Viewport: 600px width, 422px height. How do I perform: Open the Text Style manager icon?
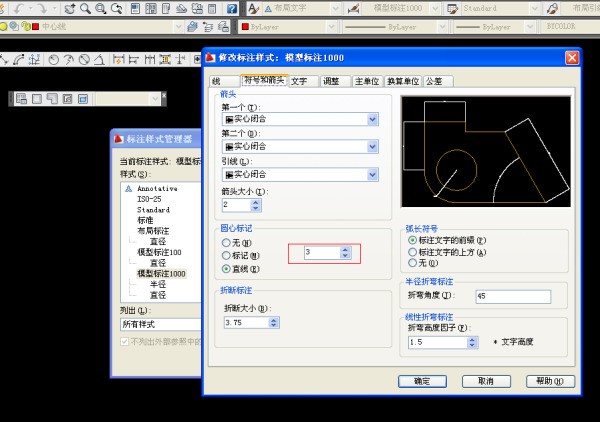point(253,8)
